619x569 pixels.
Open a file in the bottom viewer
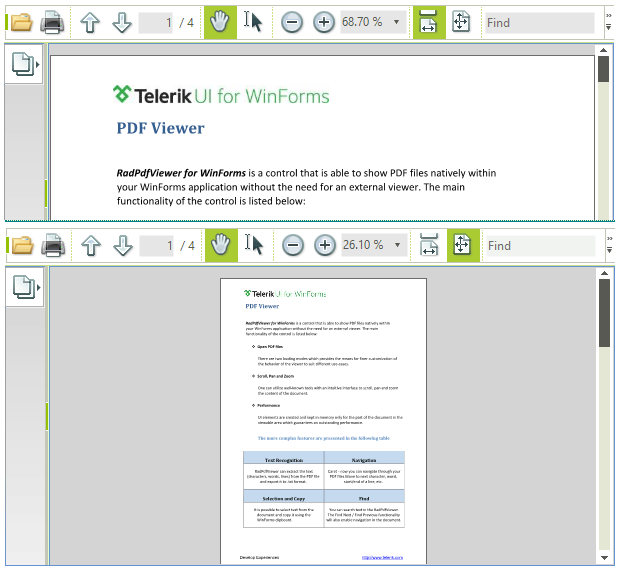coord(22,245)
